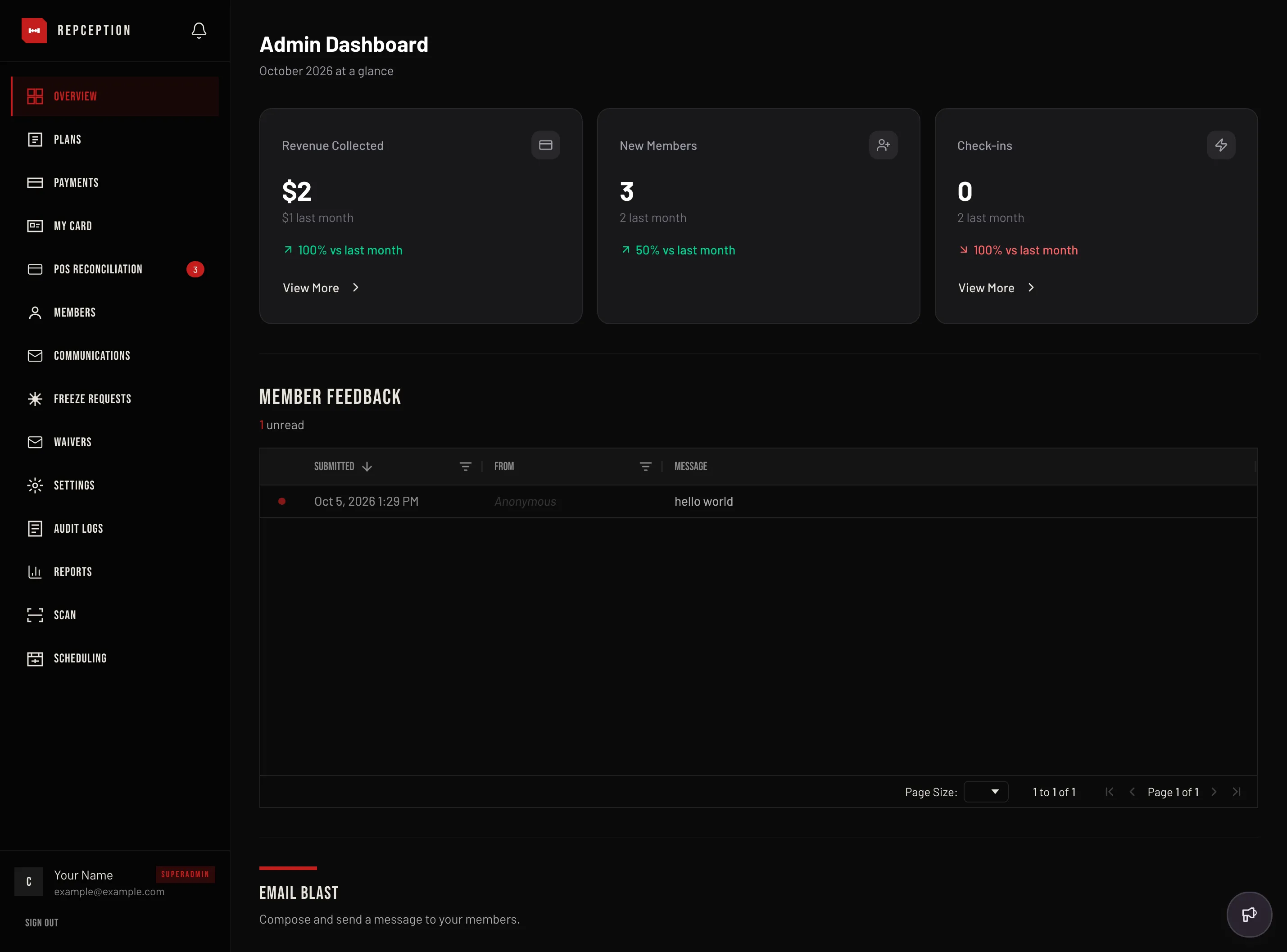Click the New Members add-user icon
Screen dimensions: 1287x952
[x=883, y=145]
